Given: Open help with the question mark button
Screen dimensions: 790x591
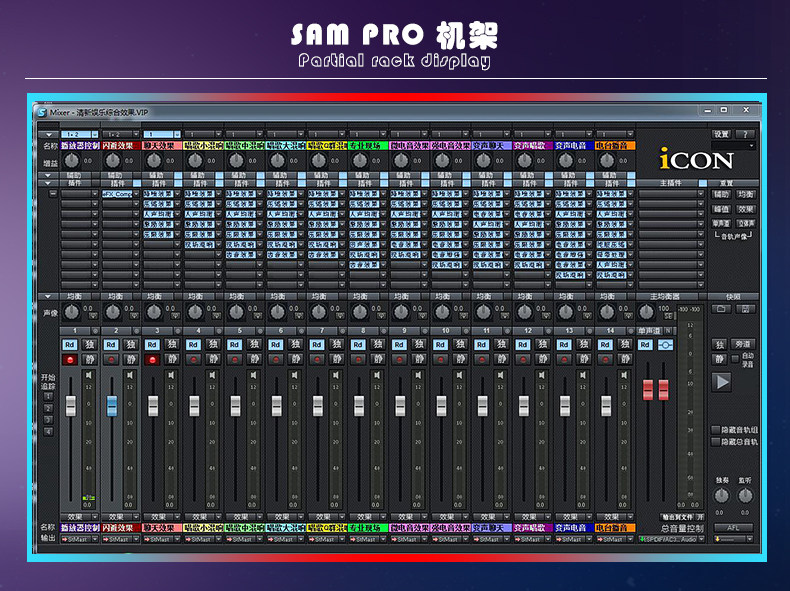Looking at the screenshot, I should [x=745, y=134].
